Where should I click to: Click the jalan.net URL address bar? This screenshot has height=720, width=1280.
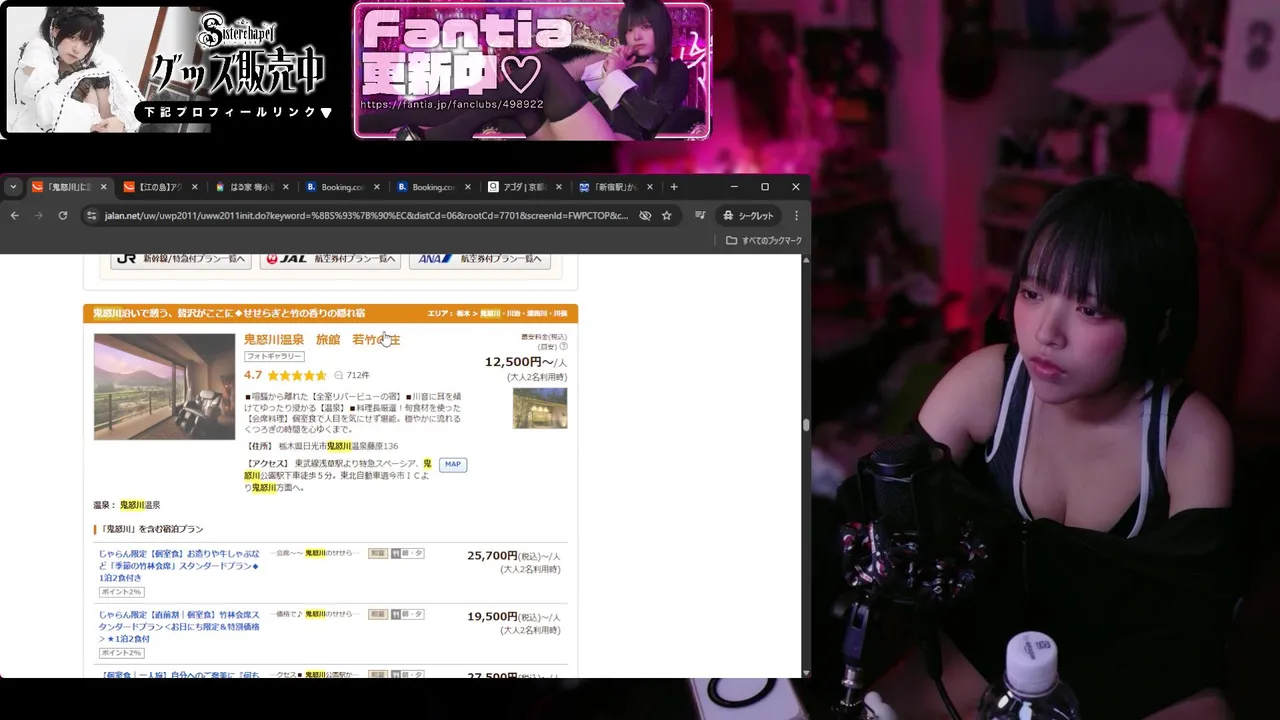pos(366,215)
